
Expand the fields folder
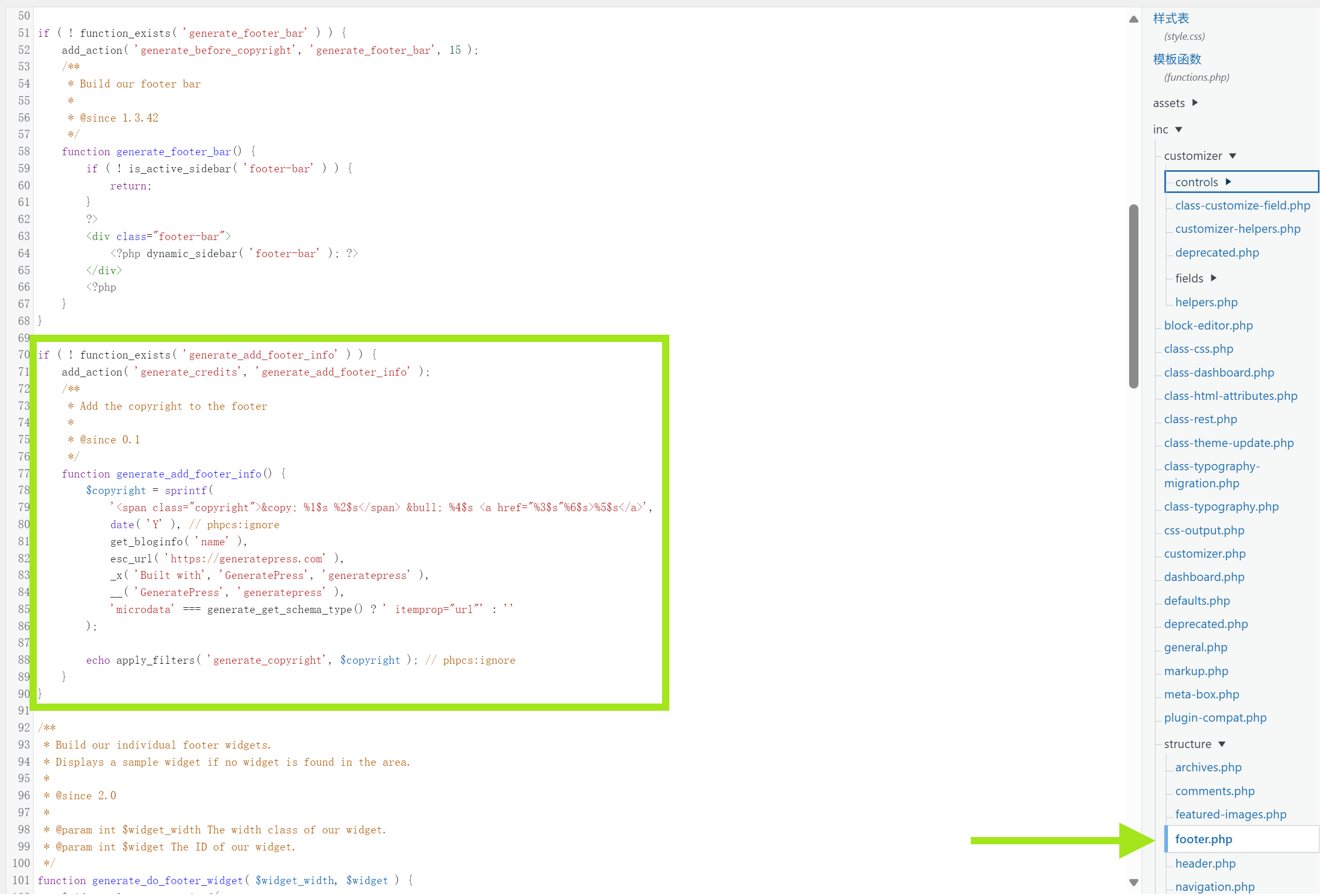pyautogui.click(x=1196, y=278)
